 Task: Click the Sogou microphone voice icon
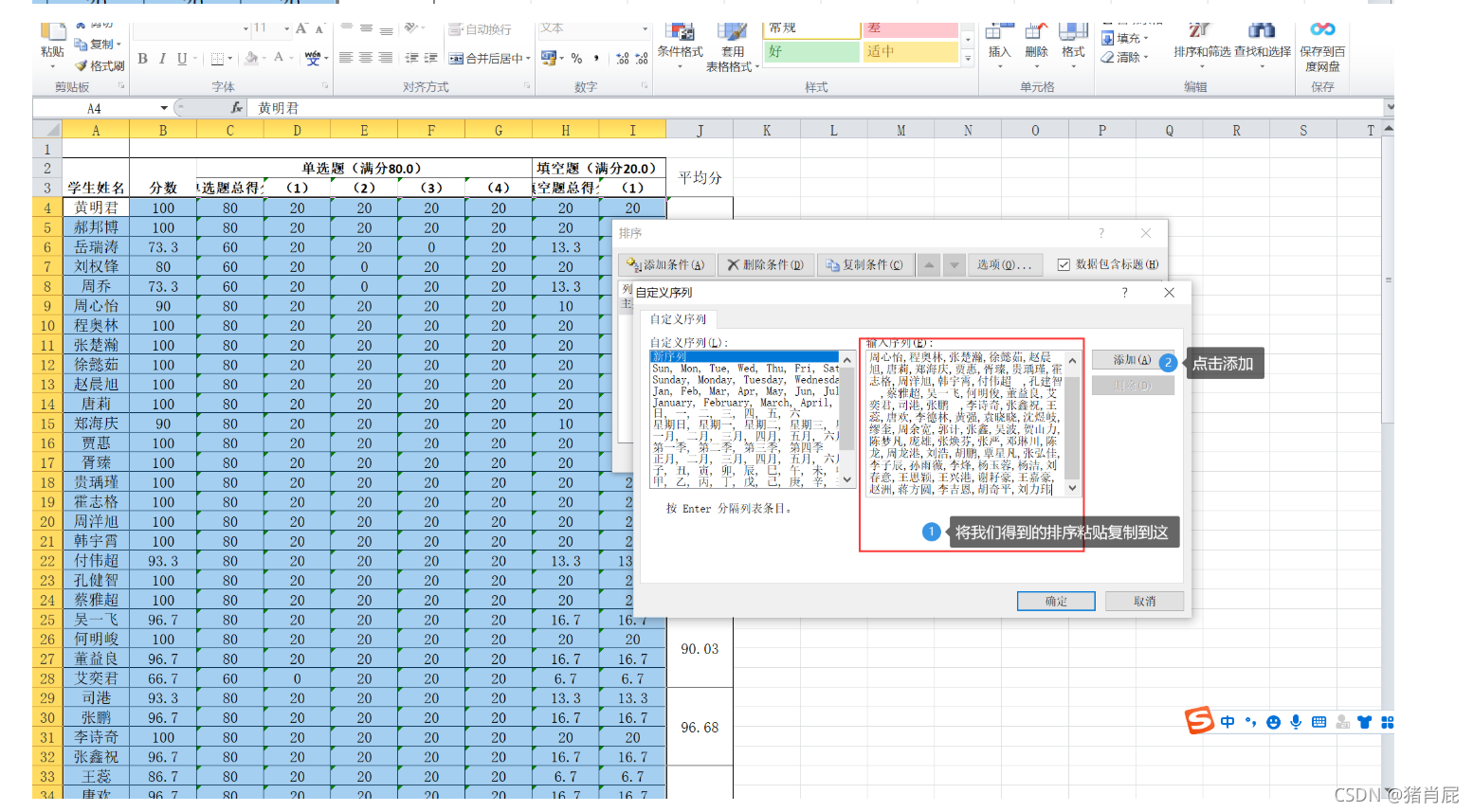1296,722
